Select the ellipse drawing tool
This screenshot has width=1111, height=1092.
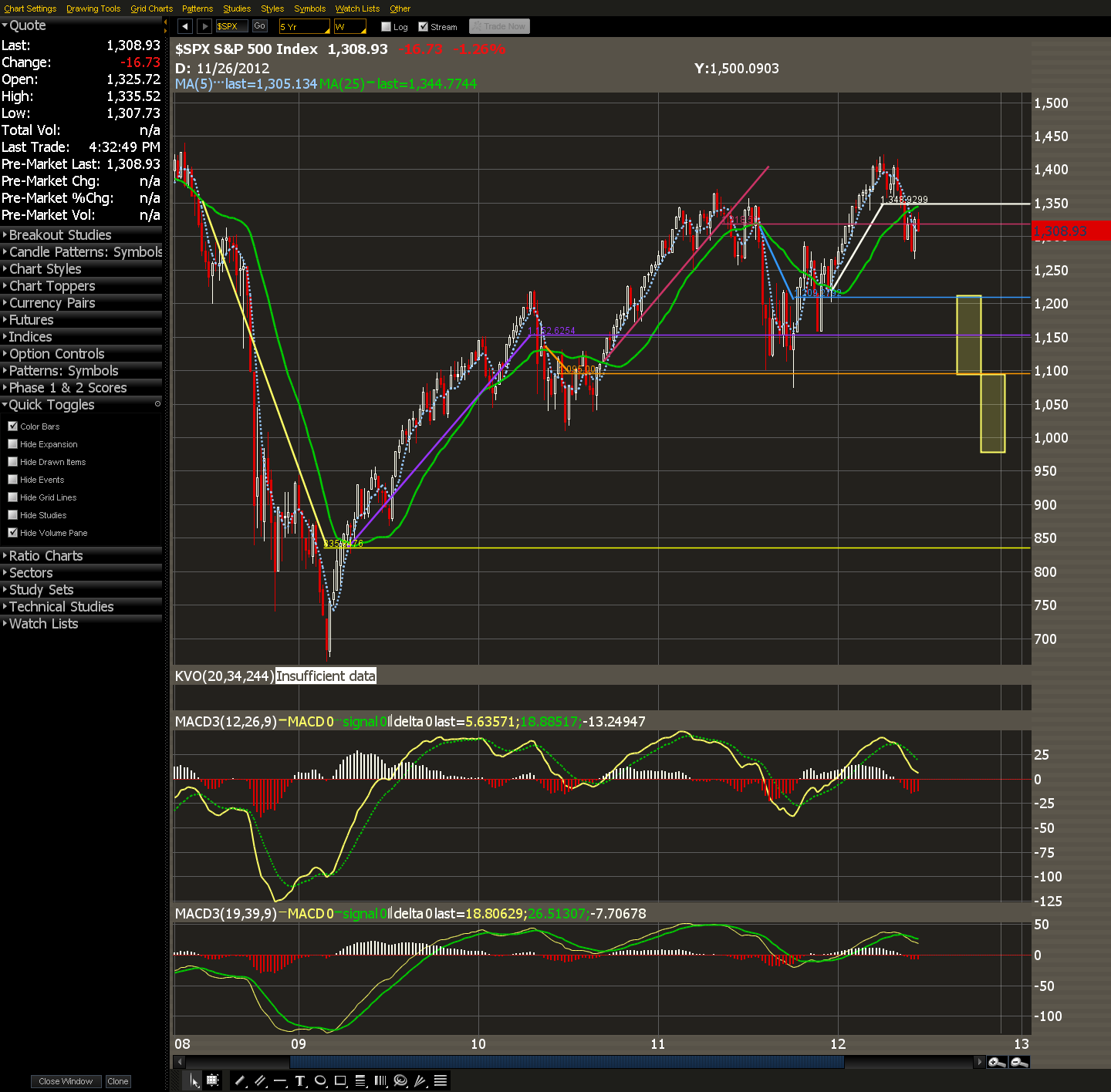321,1081
